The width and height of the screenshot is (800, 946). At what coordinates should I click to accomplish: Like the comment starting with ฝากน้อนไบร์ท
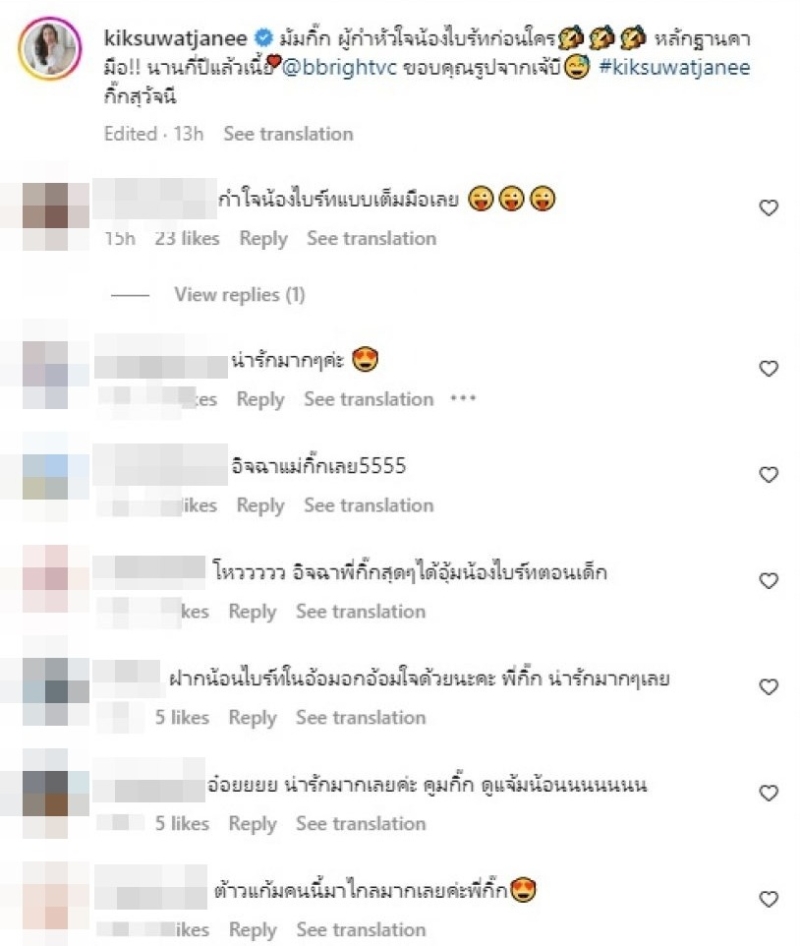[768, 687]
